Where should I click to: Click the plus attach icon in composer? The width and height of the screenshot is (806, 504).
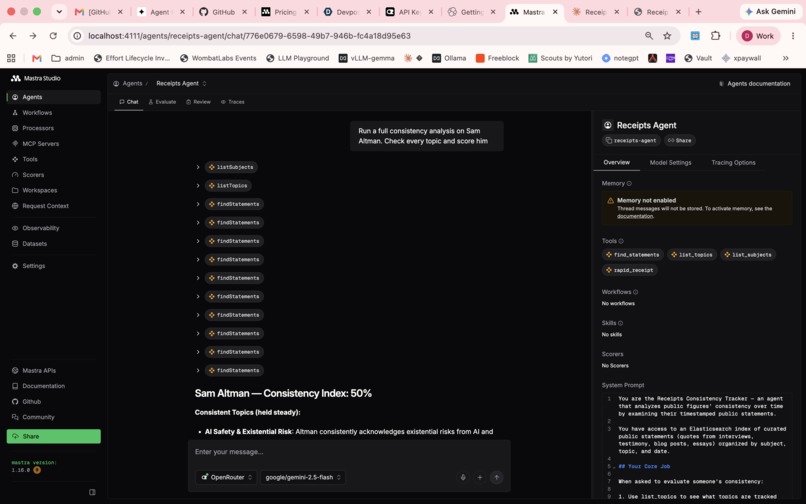(480, 477)
